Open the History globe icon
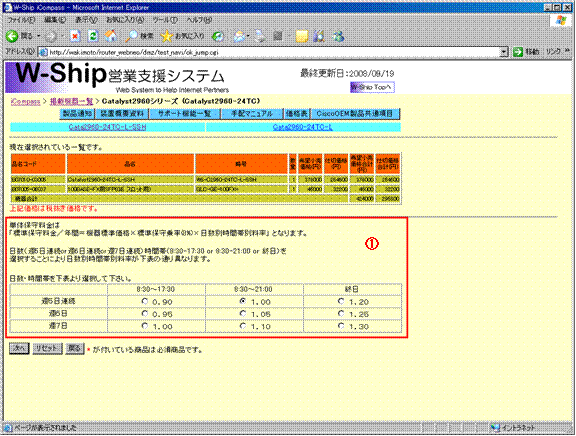The height and width of the screenshot is (436, 576). (x=218, y=36)
